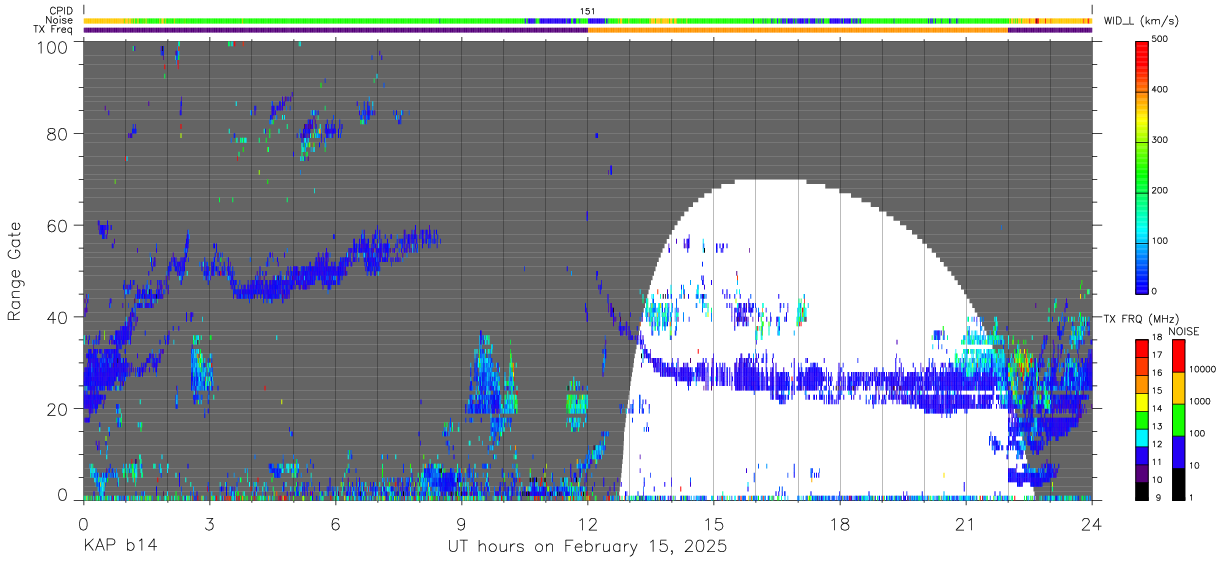Click the 3 hour tick label

click(x=209, y=523)
